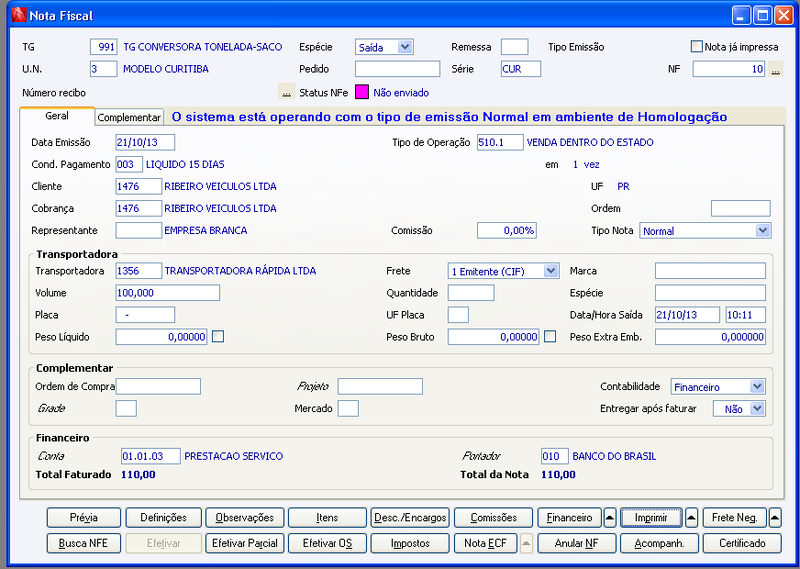The height and width of the screenshot is (569, 800).
Task: Click the up-arrow button beside Financeiro
Action: 610,517
